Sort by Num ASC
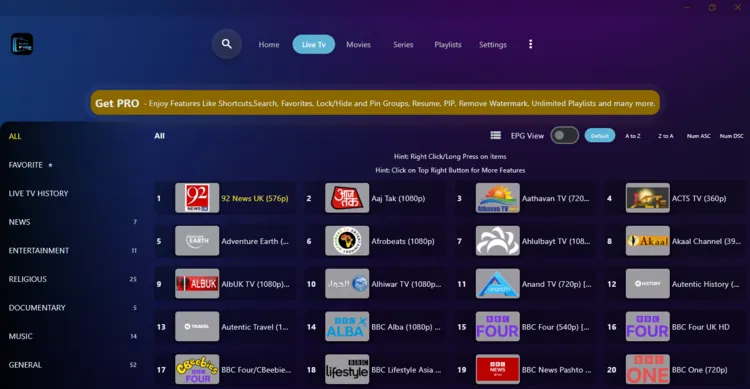 click(698, 136)
